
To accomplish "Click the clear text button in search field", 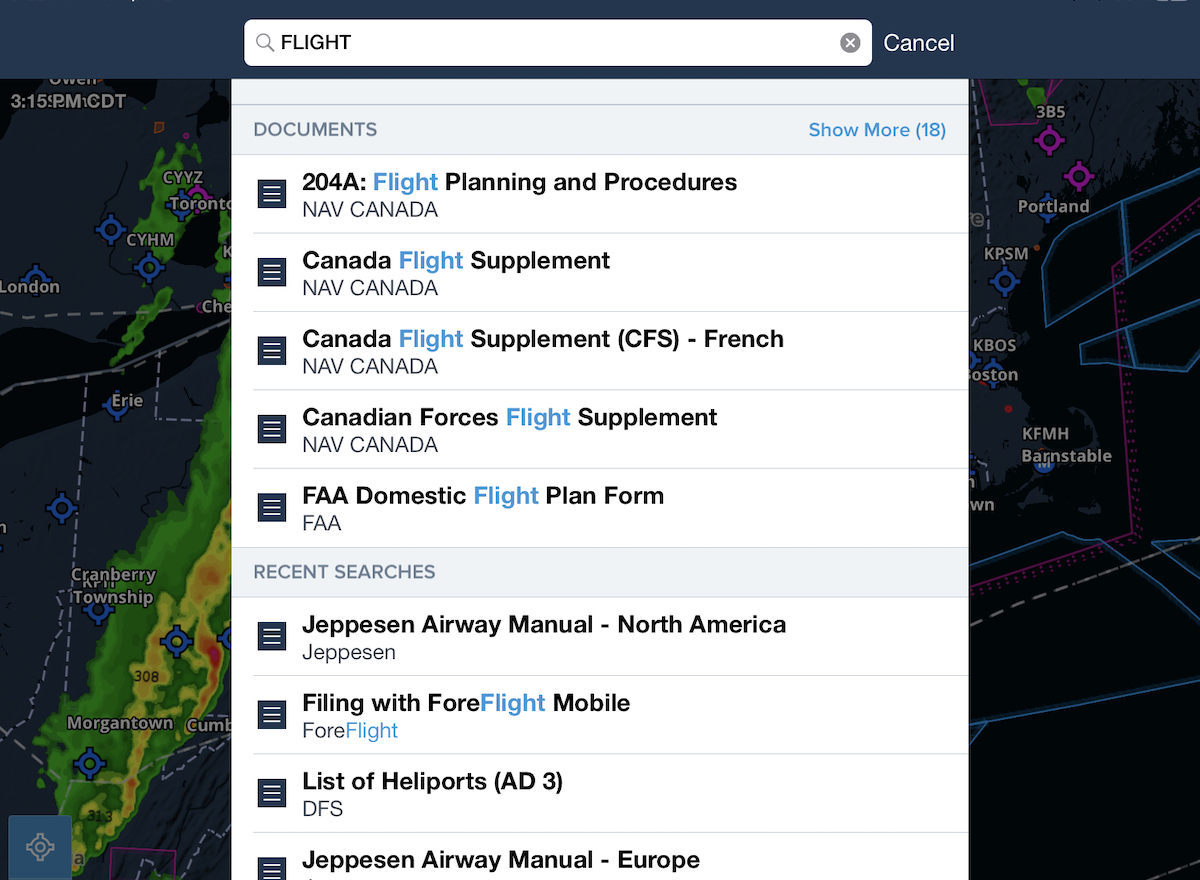I will (850, 43).
